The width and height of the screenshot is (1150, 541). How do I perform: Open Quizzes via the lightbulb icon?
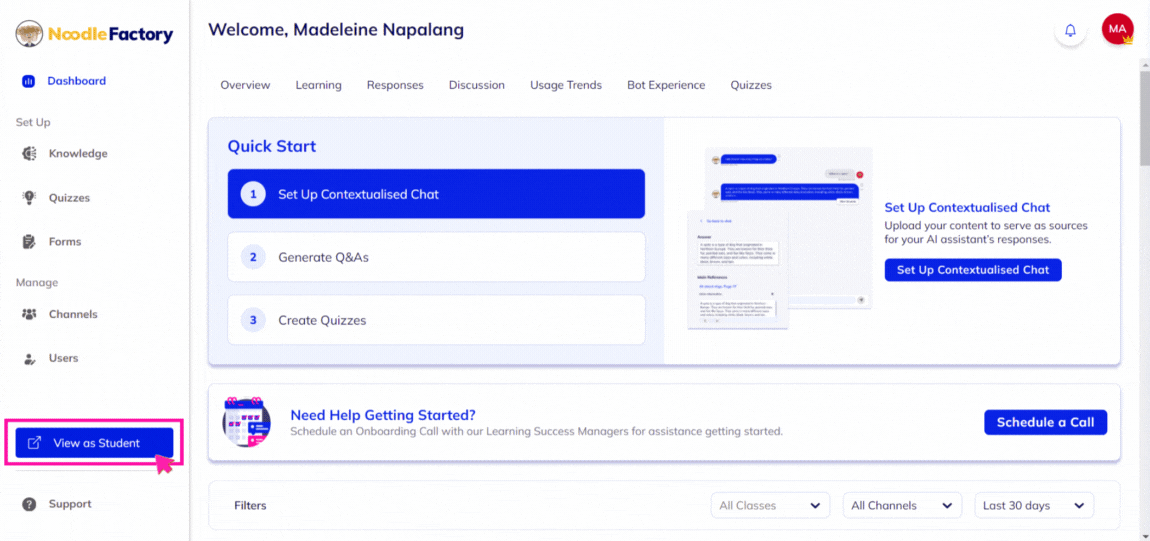[29, 198]
